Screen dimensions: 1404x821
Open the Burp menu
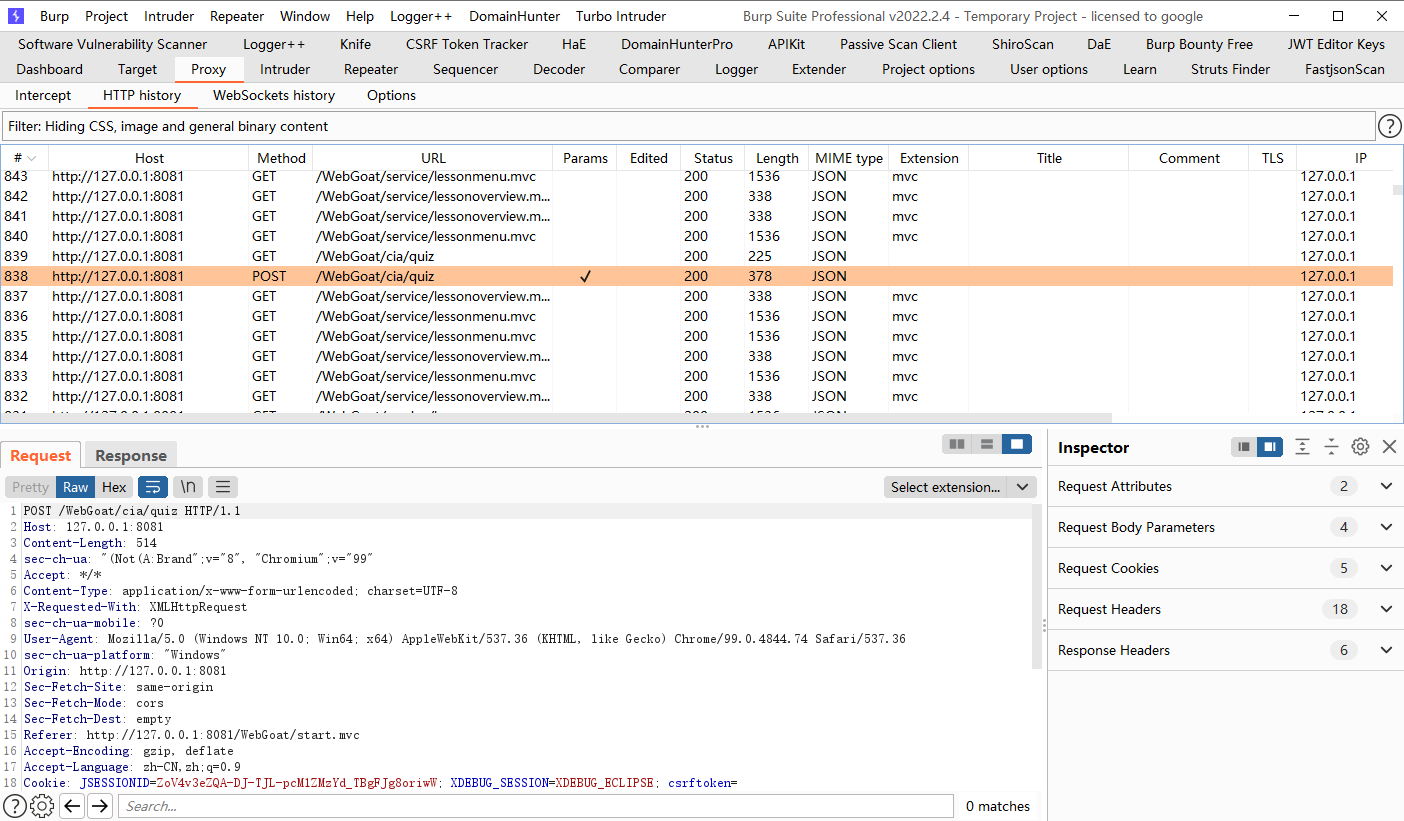coord(54,16)
